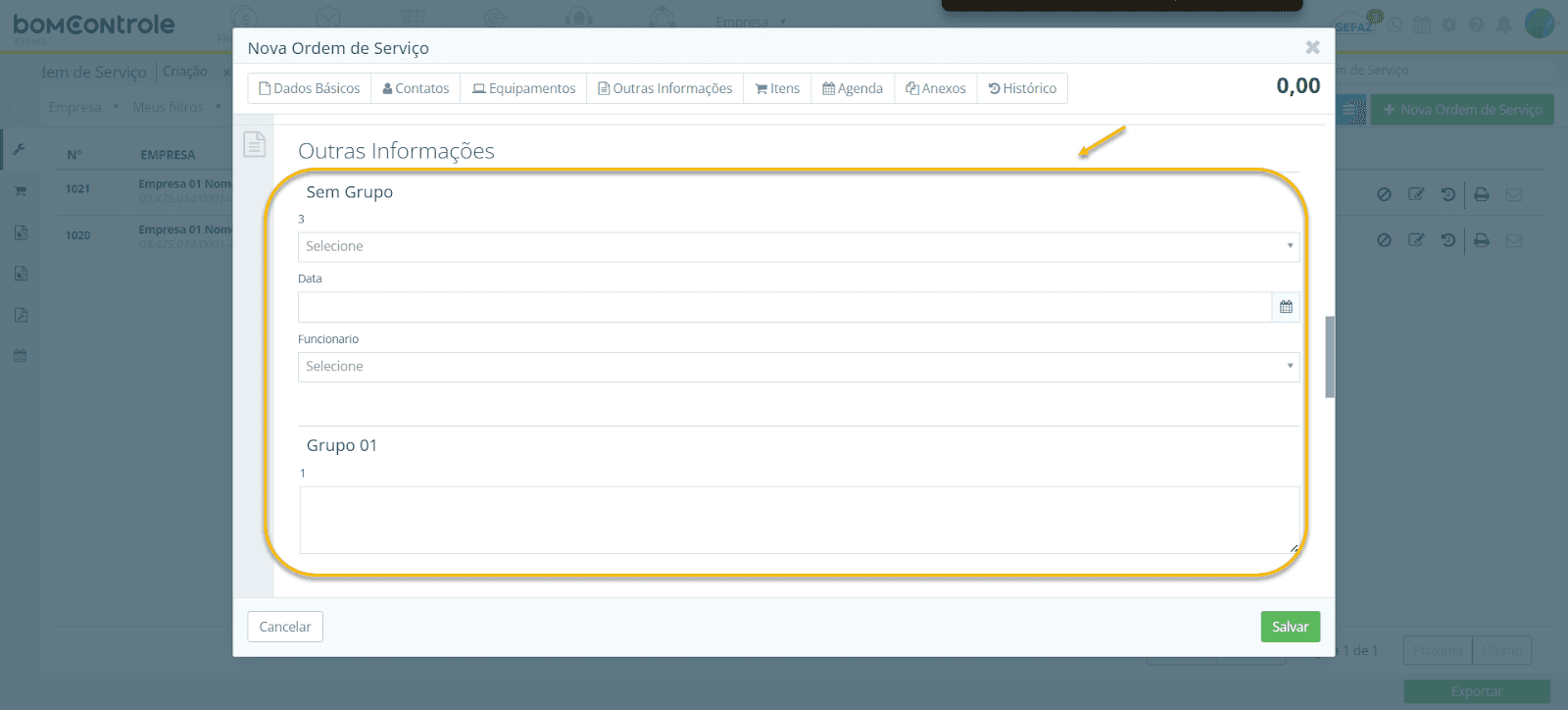This screenshot has height=710, width=1568.
Task: Click the headset icon in top navigation
Action: [x=579, y=19]
